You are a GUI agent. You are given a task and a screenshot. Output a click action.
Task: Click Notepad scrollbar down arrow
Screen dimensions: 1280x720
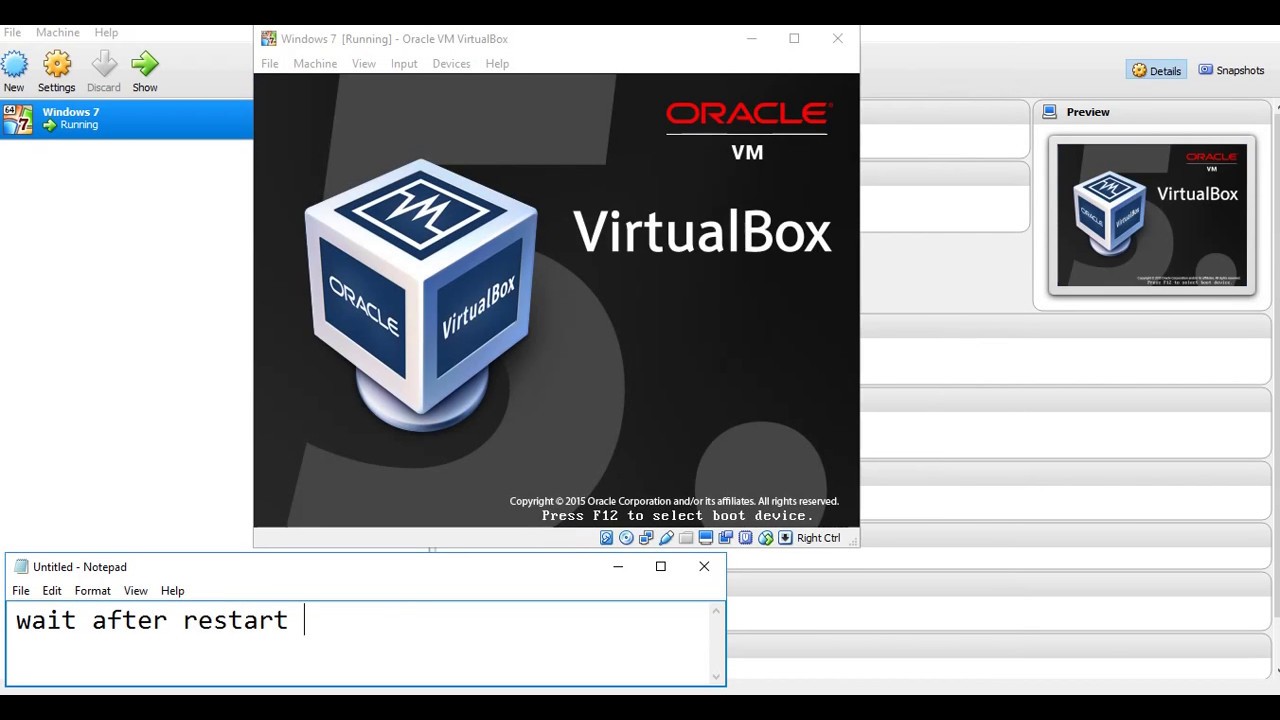coord(716,677)
